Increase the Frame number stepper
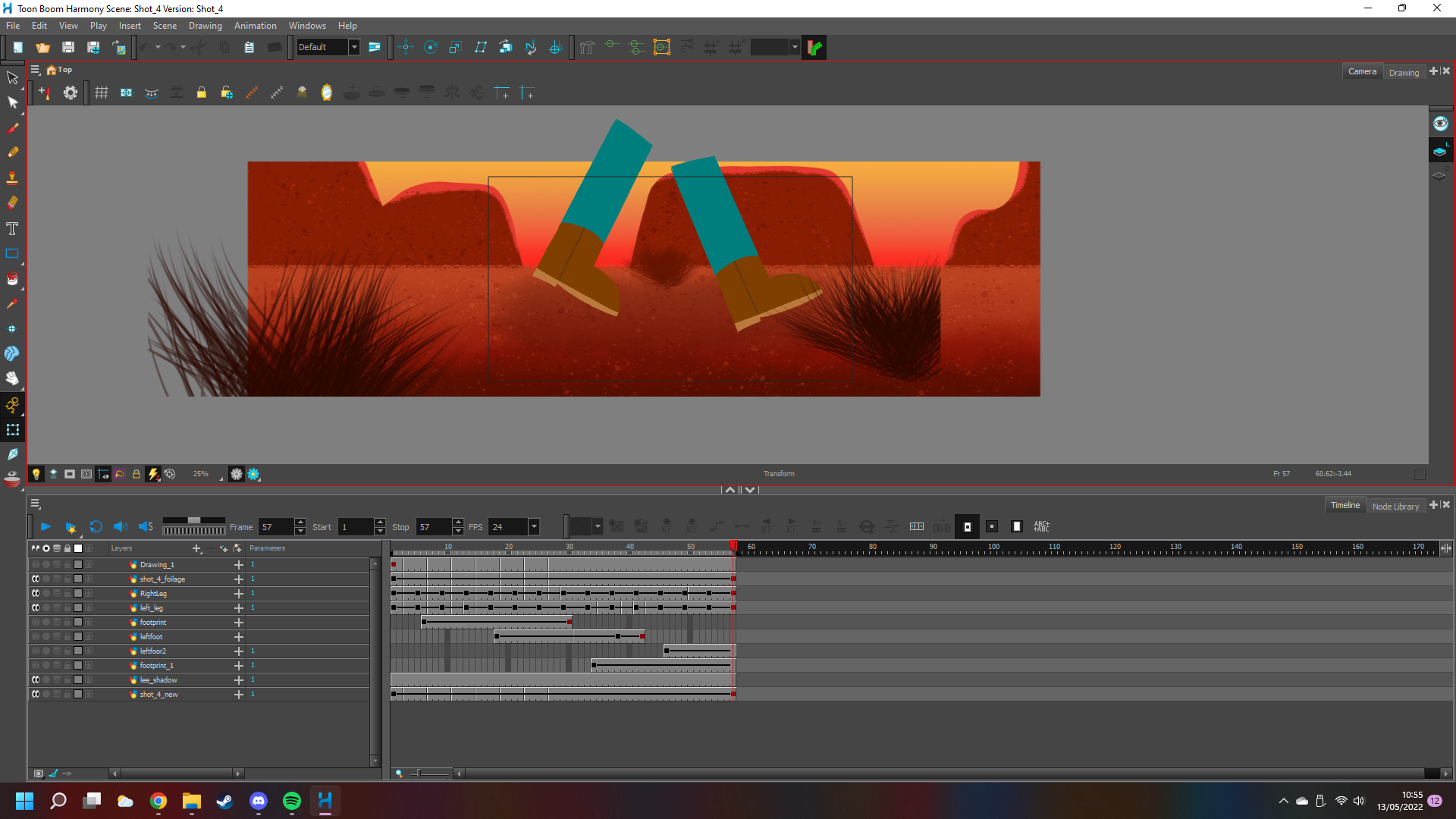 click(300, 522)
